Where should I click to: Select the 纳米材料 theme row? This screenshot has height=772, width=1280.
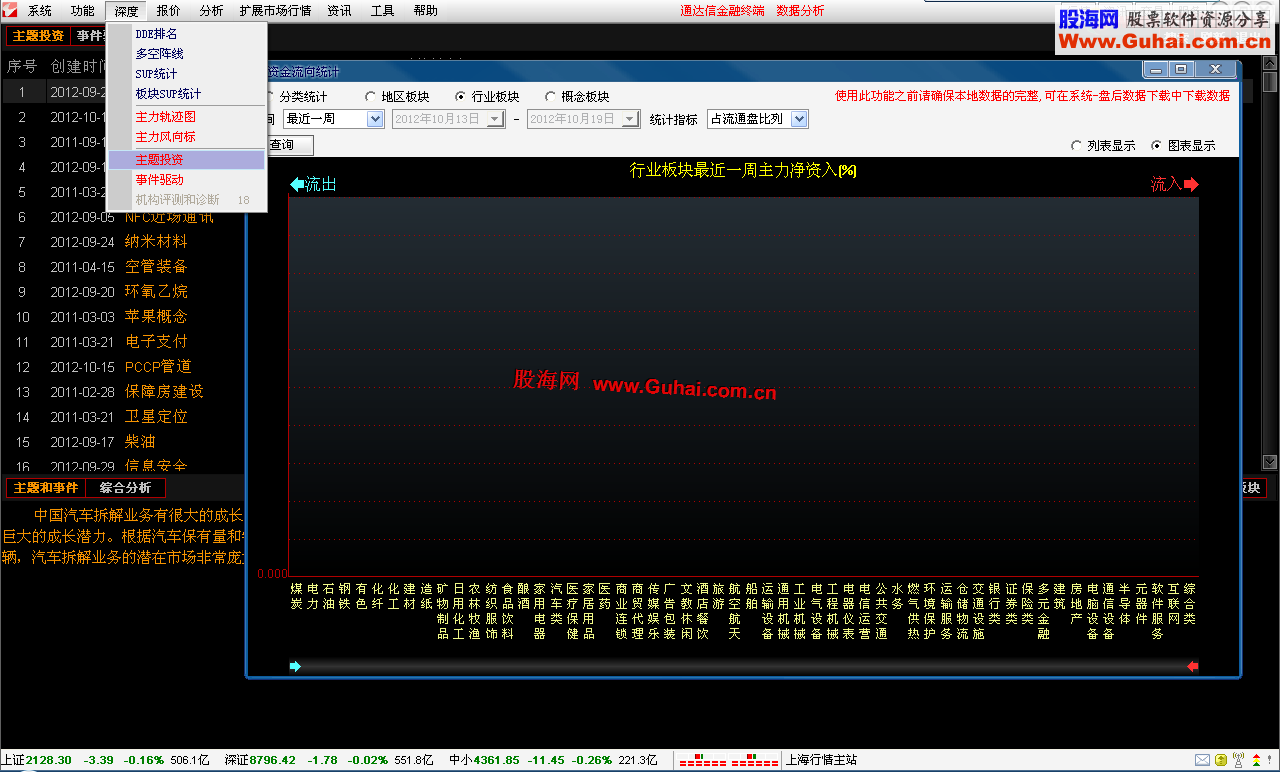point(125,242)
